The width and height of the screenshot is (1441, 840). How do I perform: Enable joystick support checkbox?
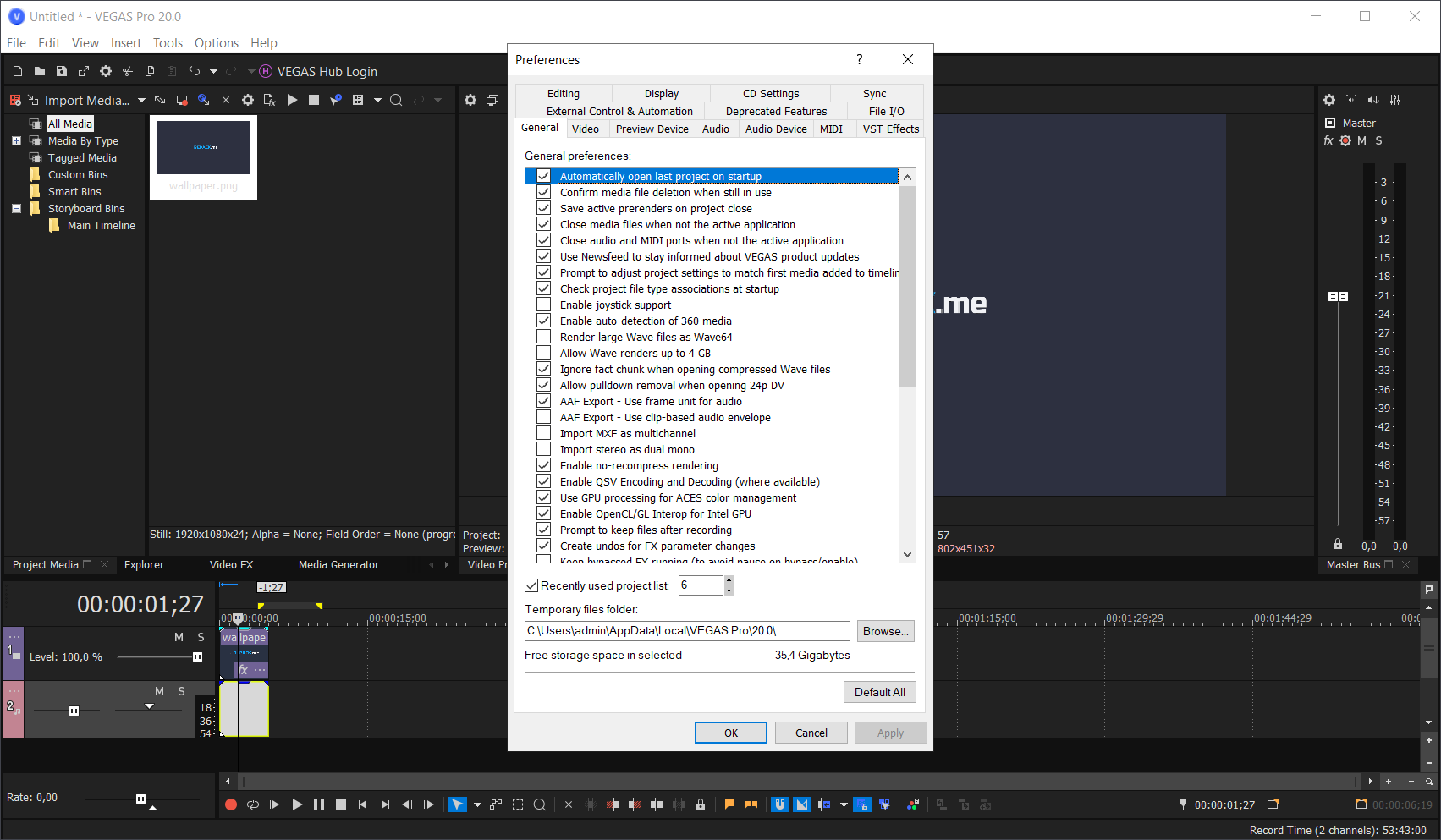coord(544,305)
